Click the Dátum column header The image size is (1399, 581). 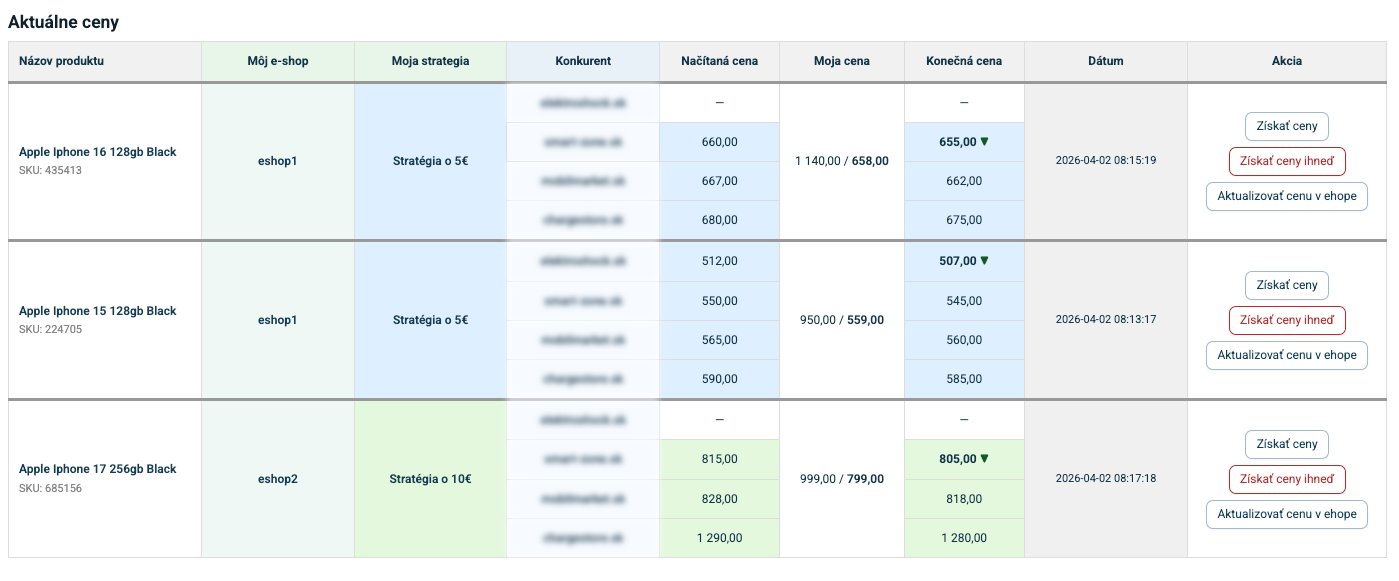[1105, 61]
